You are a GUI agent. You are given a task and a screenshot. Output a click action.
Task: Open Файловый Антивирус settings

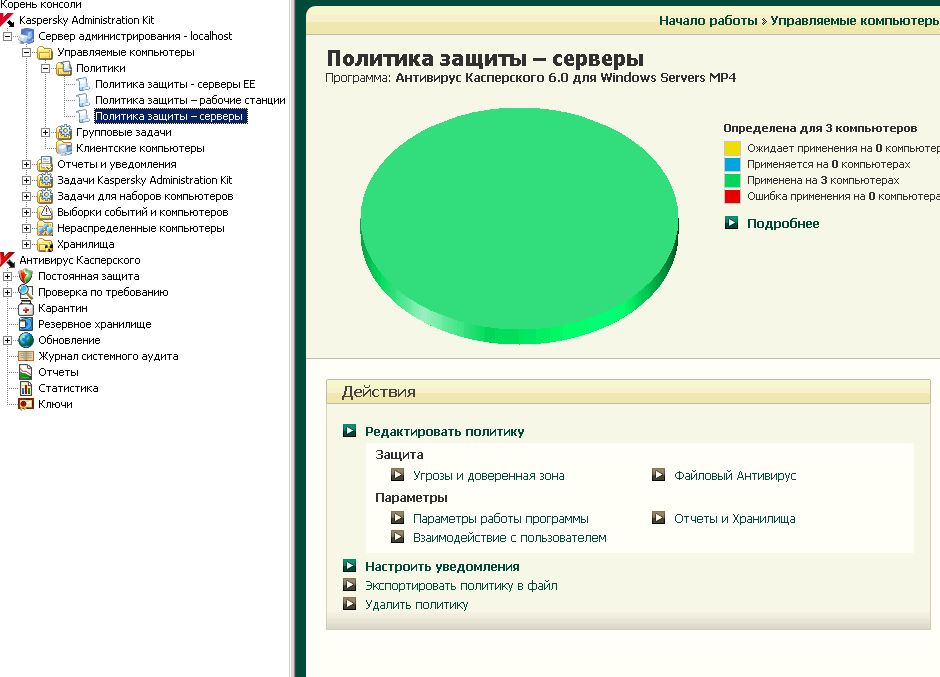point(735,476)
